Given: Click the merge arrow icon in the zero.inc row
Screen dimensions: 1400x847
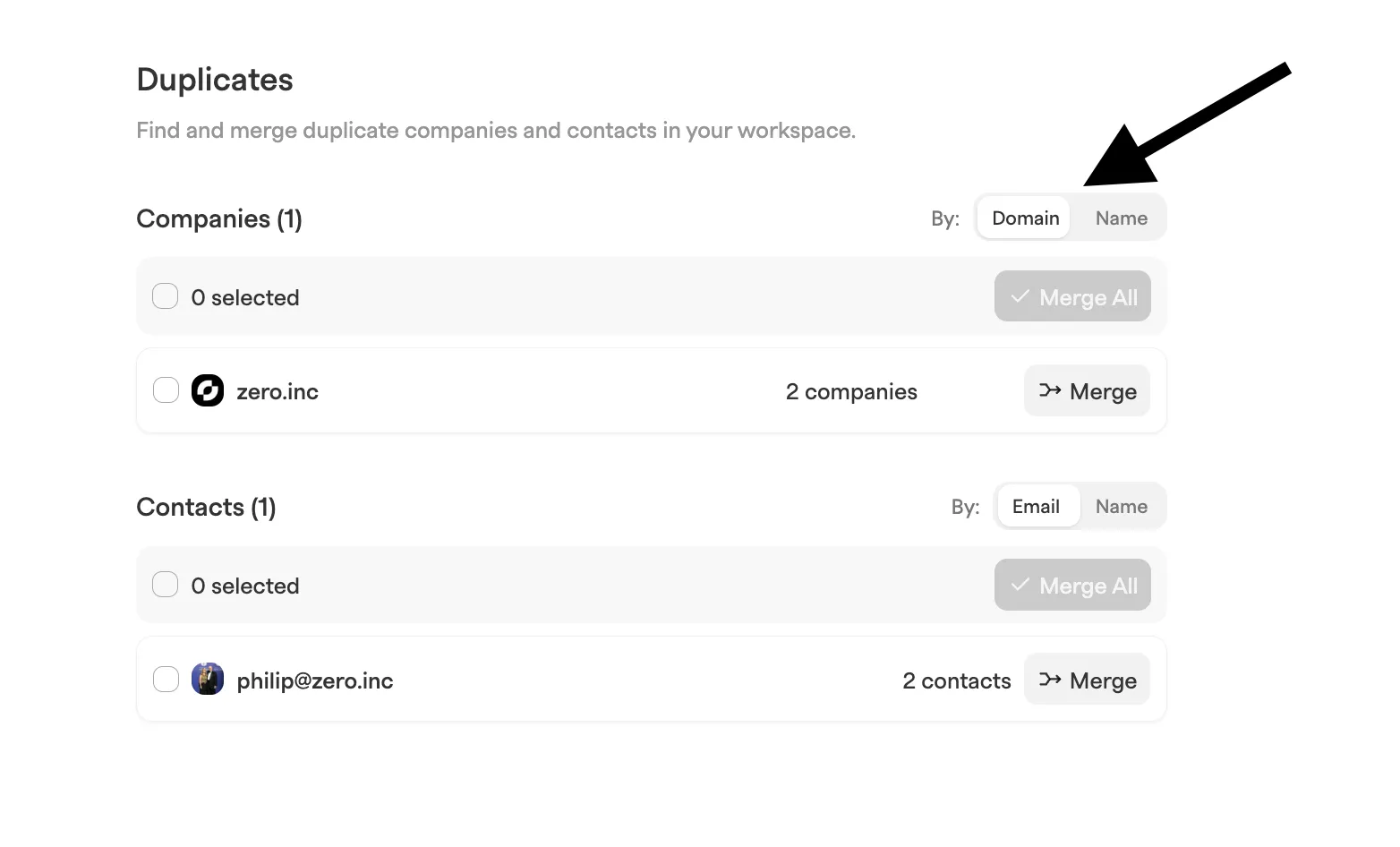Looking at the screenshot, I should coord(1050,390).
